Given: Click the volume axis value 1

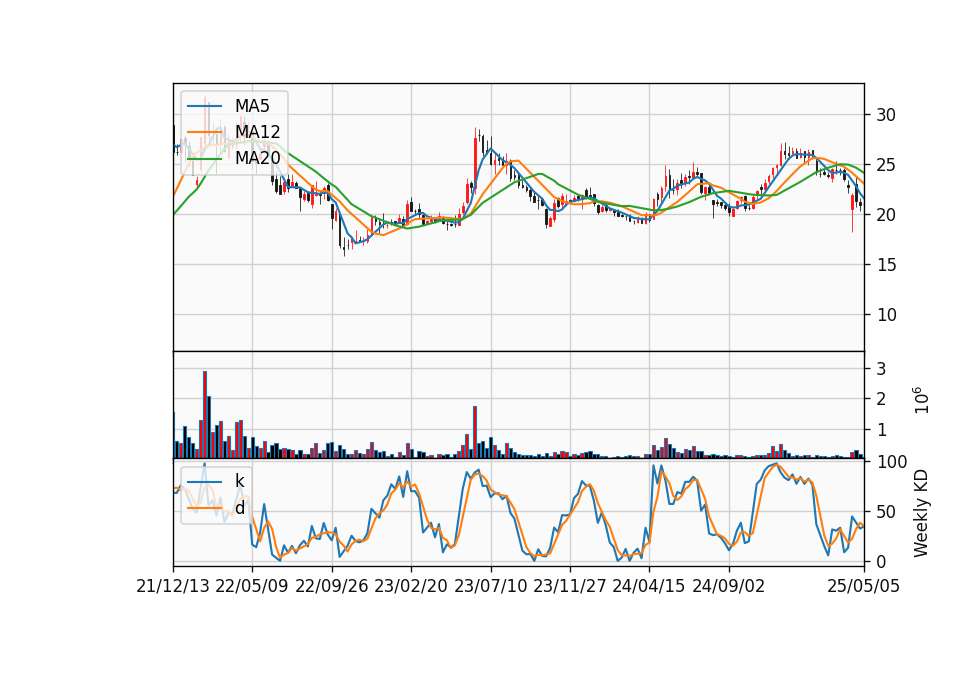Looking at the screenshot, I should point(881,430).
